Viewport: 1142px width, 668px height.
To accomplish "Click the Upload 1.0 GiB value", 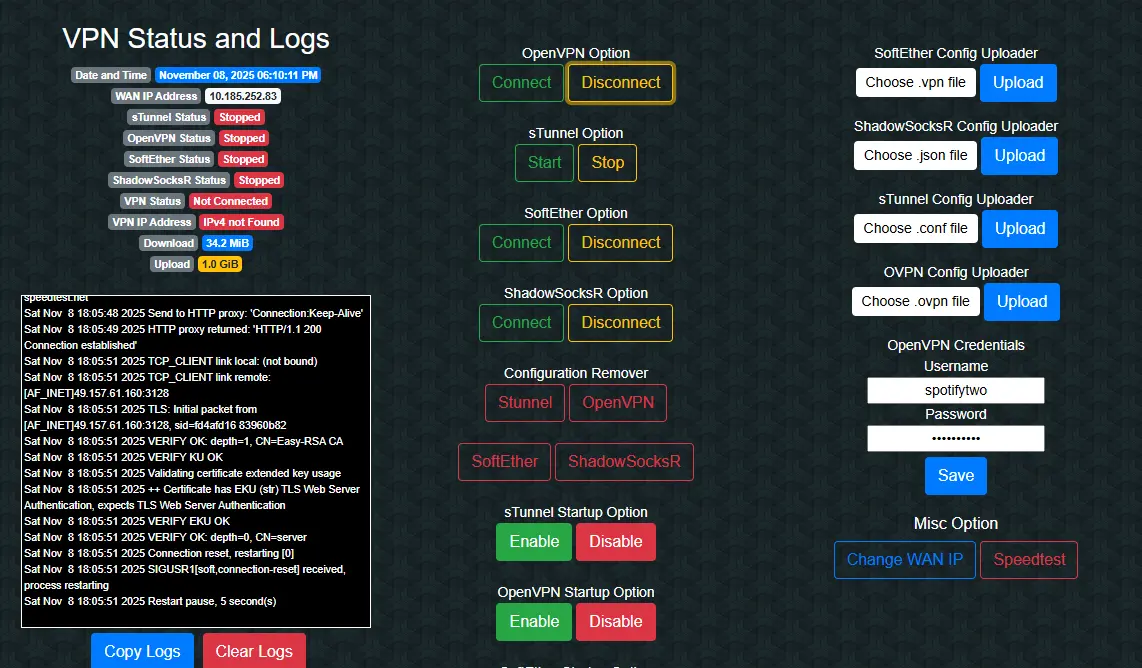I will 220,264.
